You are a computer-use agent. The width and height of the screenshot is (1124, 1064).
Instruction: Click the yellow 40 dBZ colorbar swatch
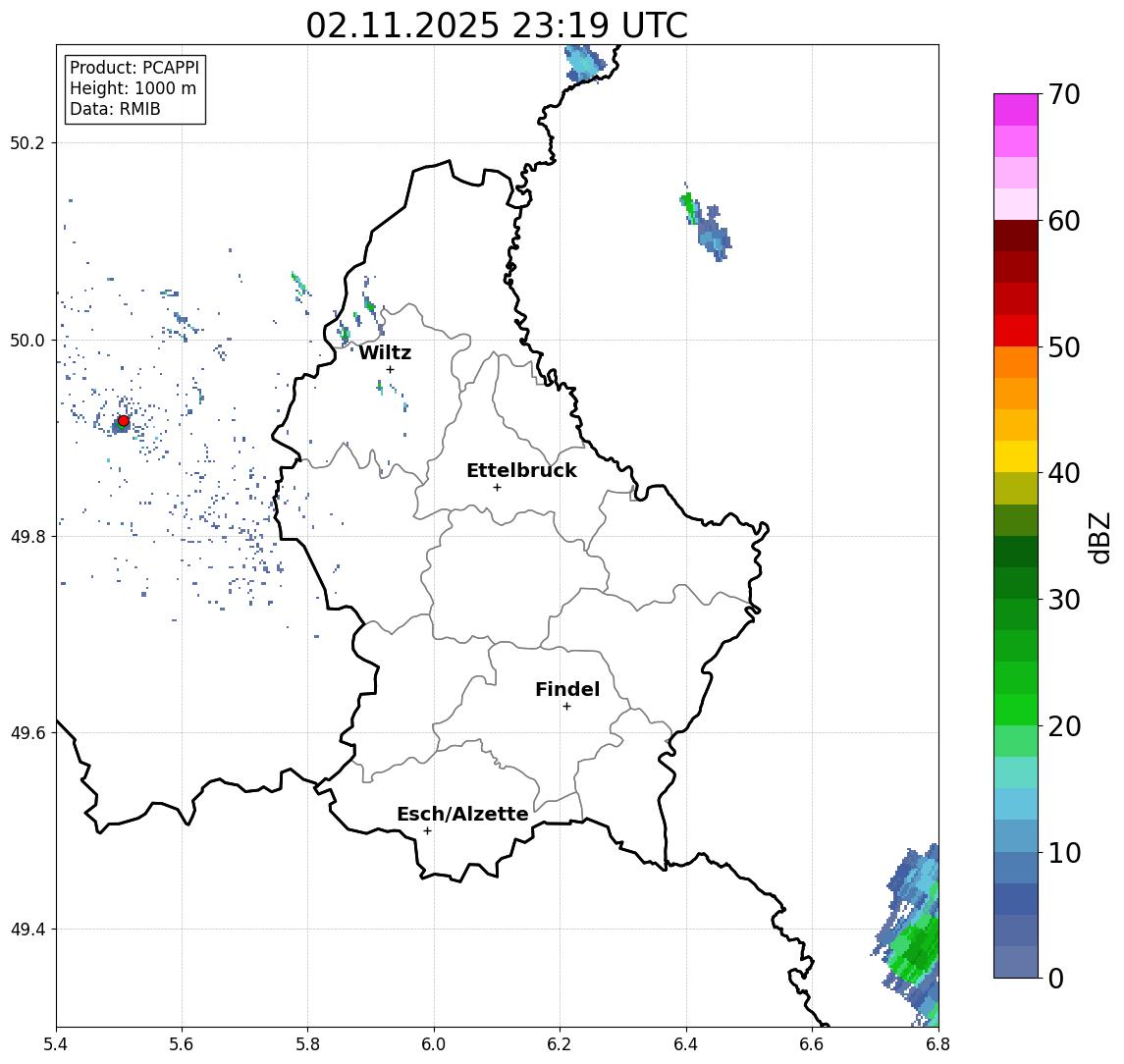(x=1016, y=456)
